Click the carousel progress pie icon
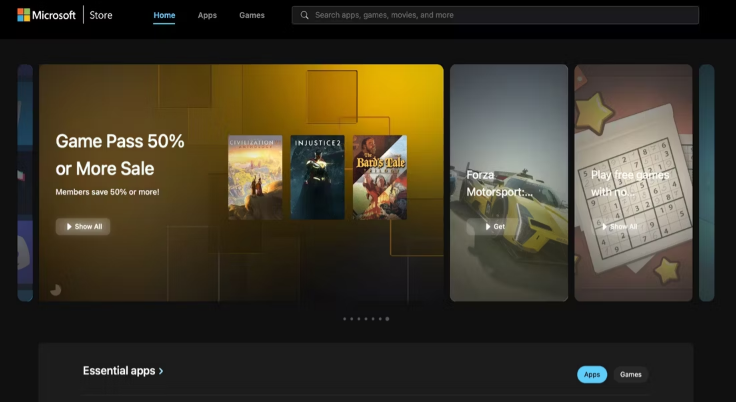736x402 pixels. click(56, 290)
